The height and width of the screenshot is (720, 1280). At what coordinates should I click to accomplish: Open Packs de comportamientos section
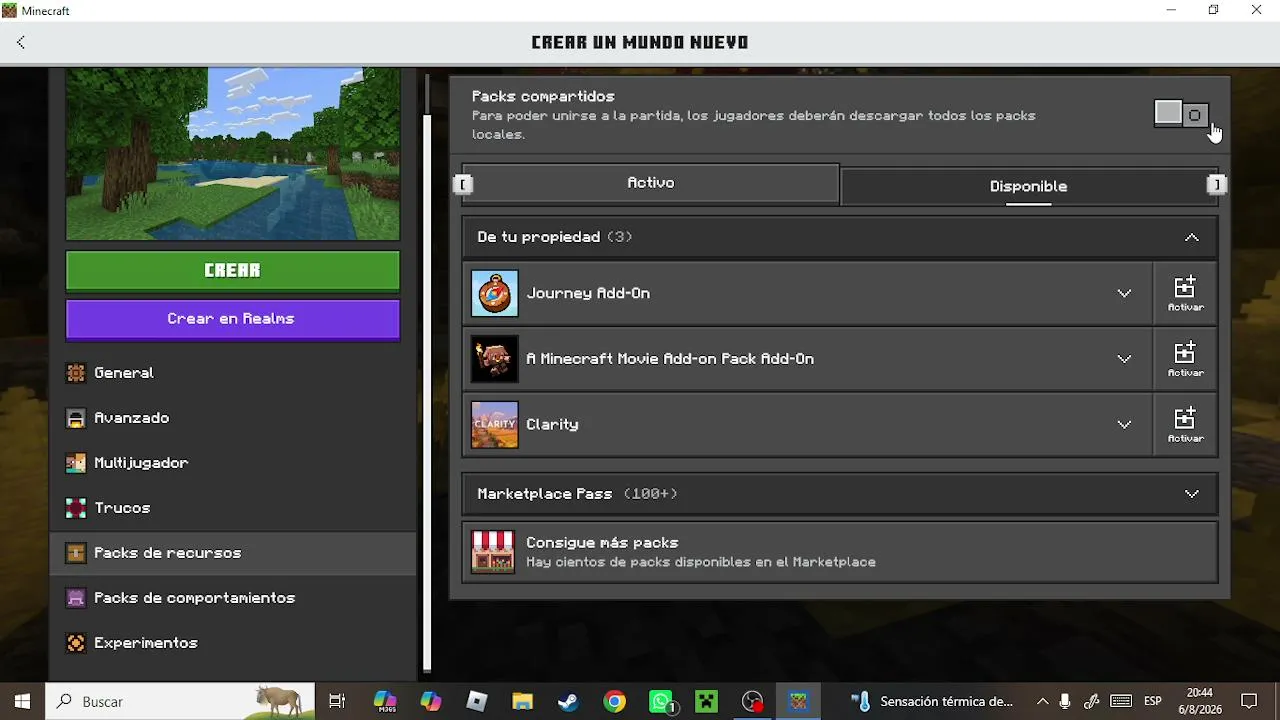point(232,598)
